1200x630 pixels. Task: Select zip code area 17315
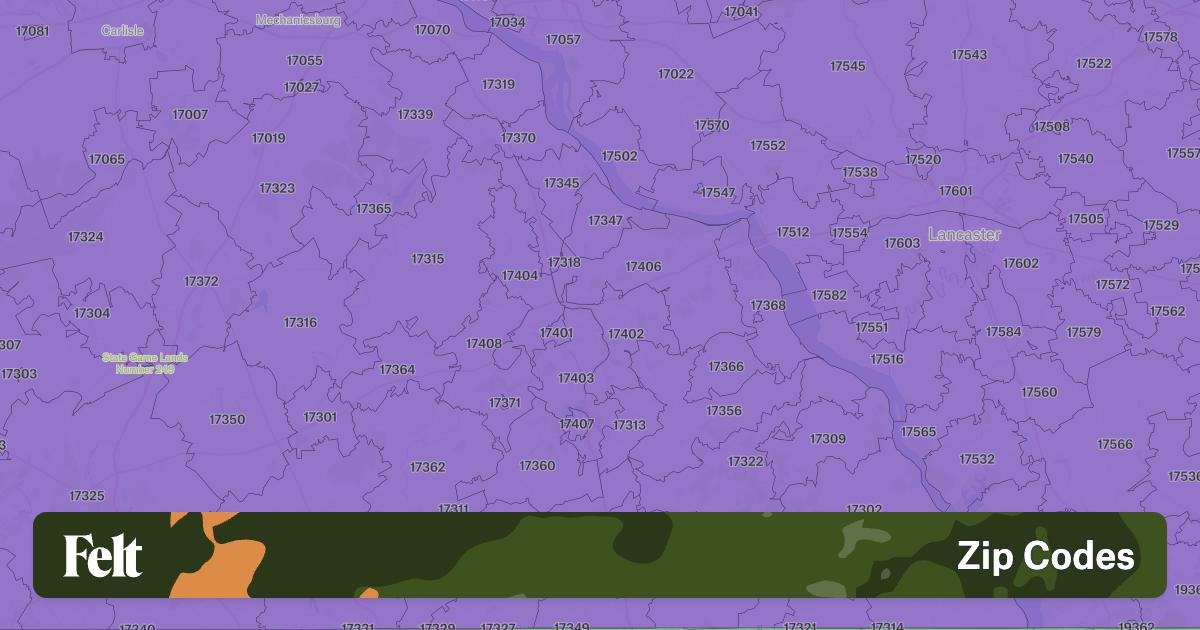tap(427, 259)
